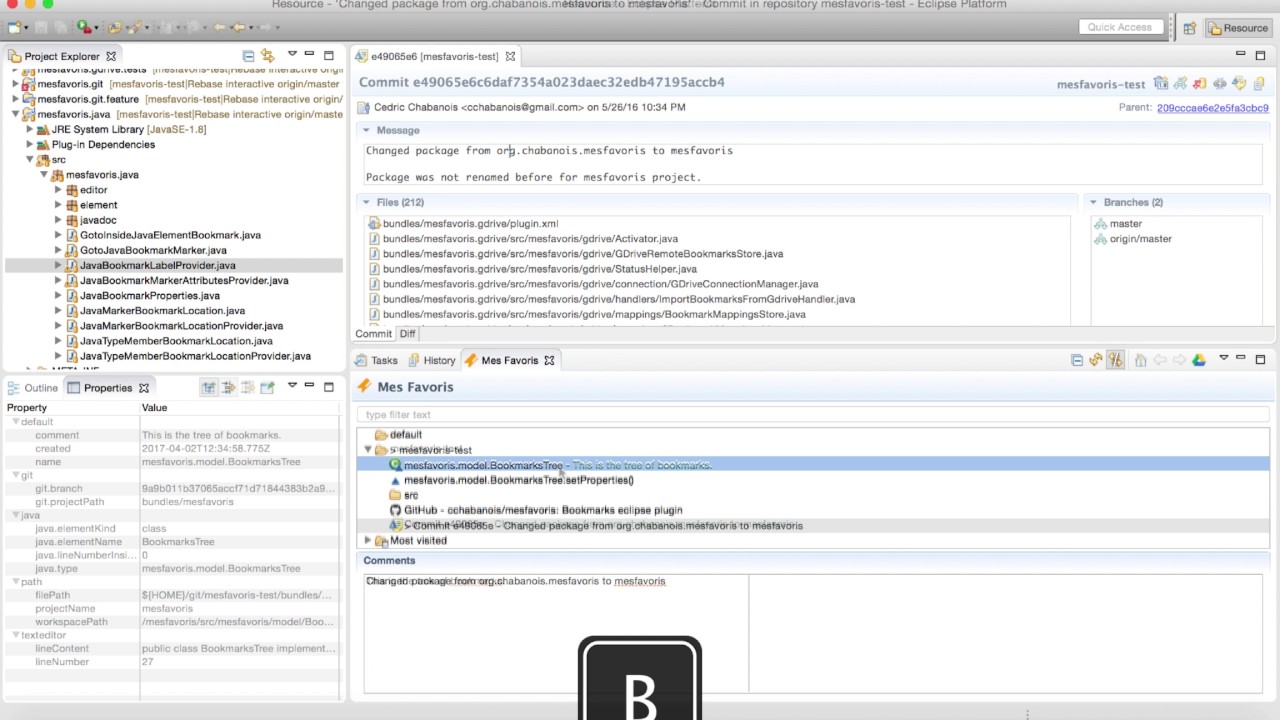
Task: Click the Refresh icon in Mes Favoris toolbar
Action: tap(1096, 360)
